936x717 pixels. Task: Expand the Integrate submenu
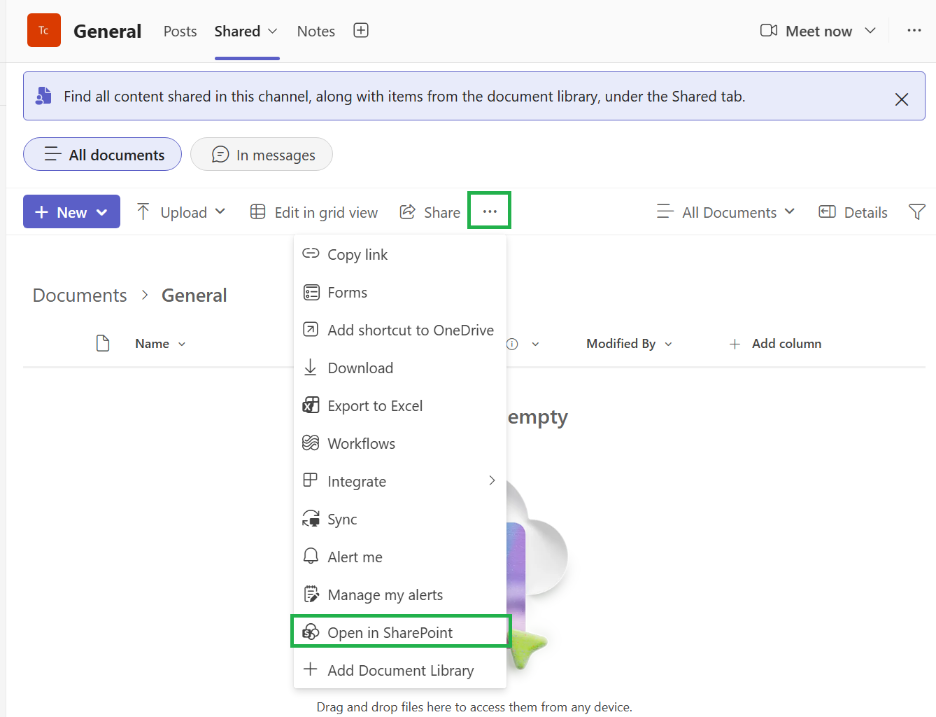(x=400, y=481)
